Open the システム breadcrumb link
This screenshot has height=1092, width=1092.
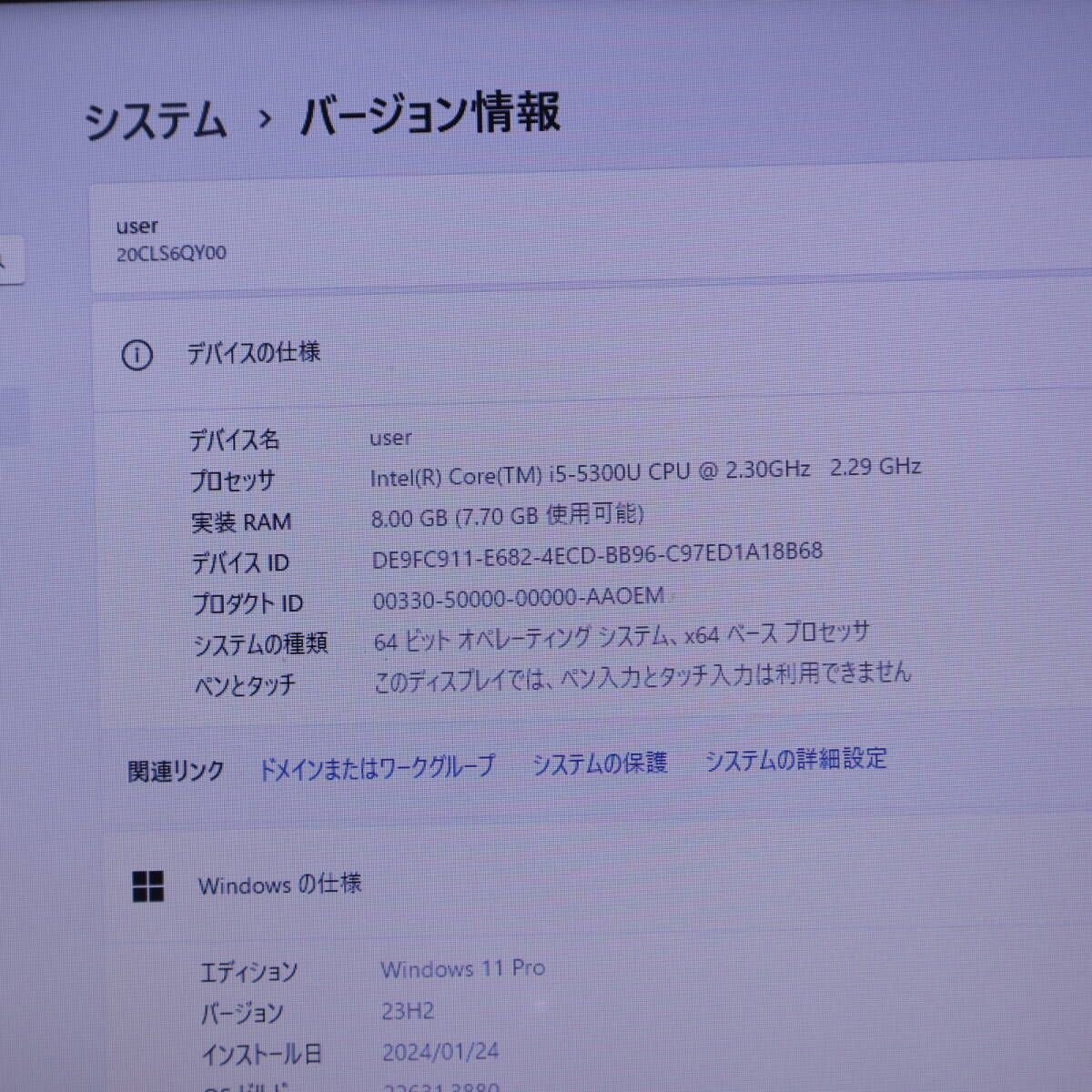tap(156, 122)
